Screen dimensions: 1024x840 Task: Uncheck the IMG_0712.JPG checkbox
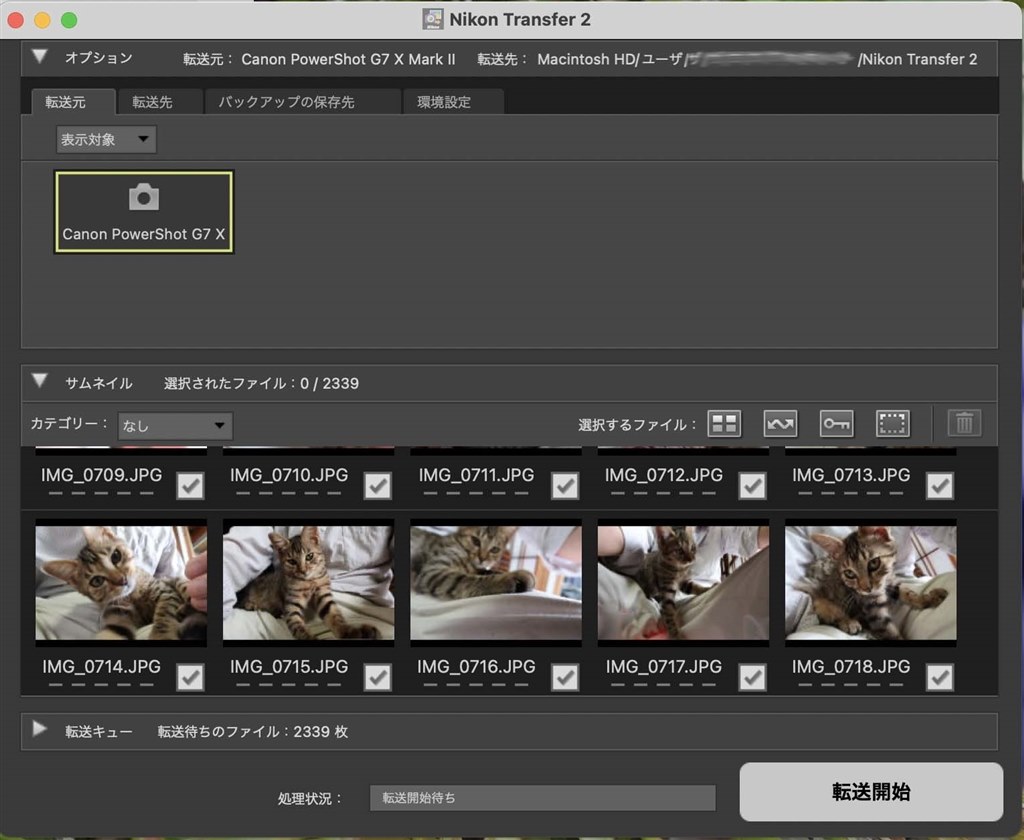click(752, 485)
